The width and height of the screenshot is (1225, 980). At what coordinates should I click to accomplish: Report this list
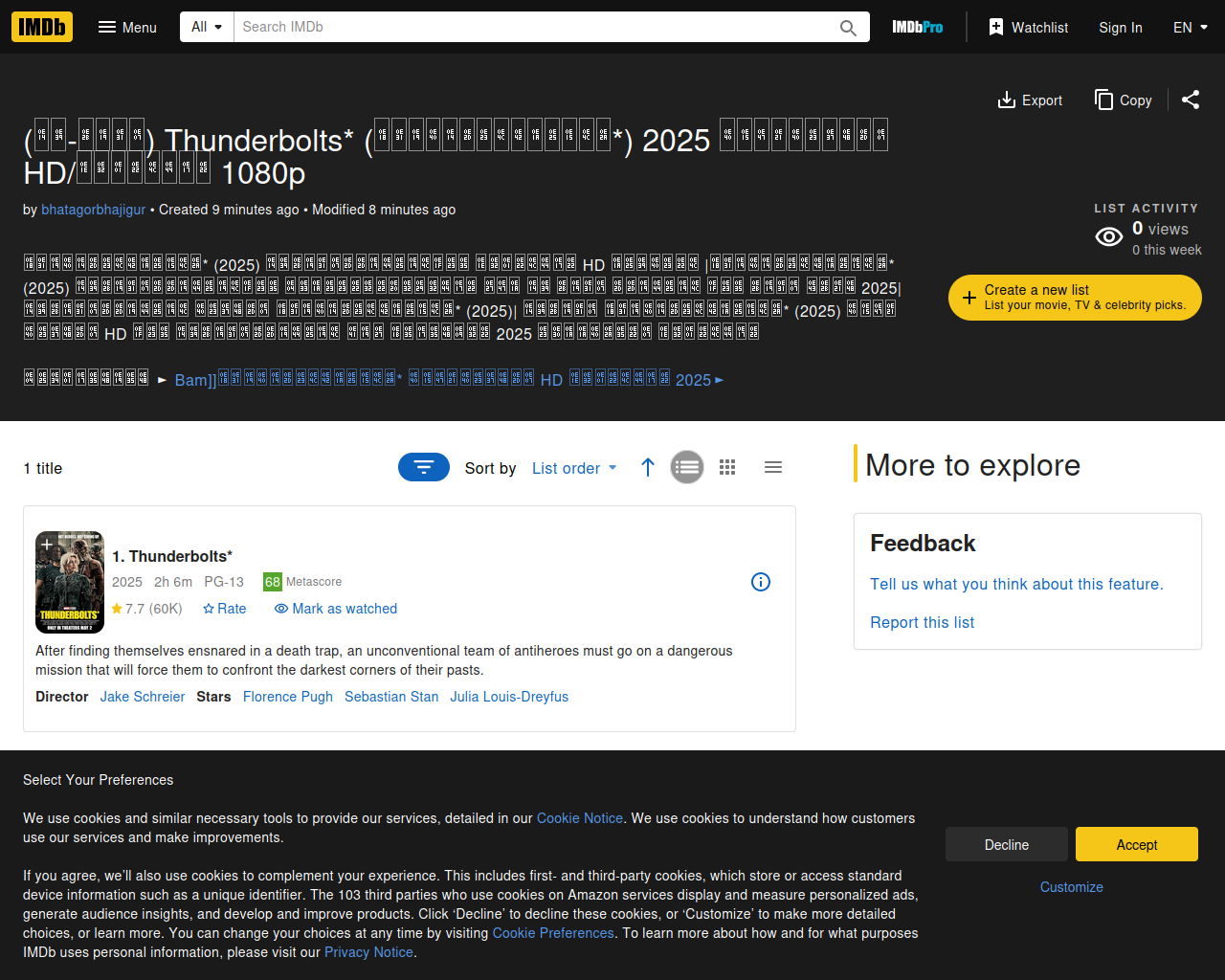[922, 622]
